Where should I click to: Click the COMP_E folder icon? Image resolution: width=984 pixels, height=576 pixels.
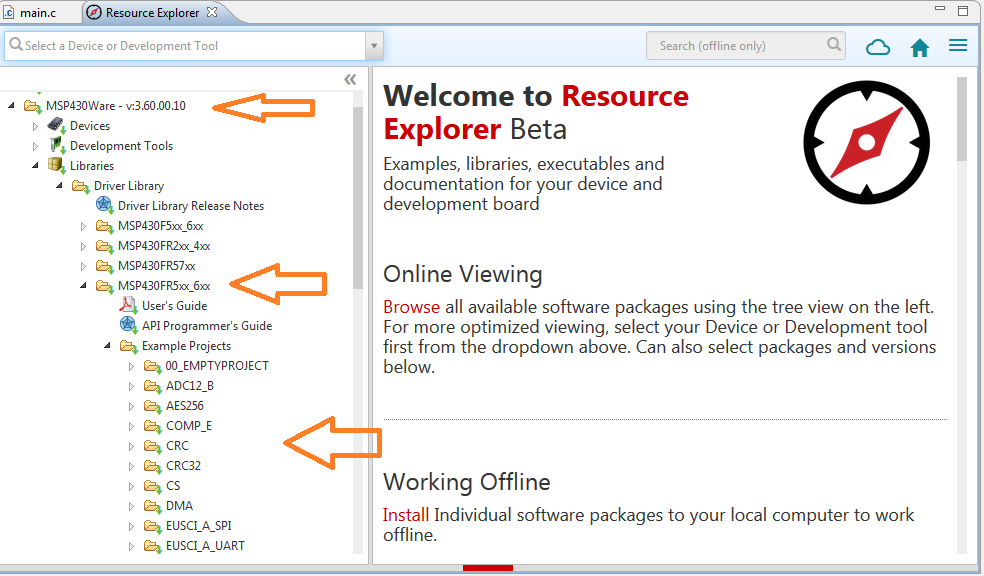point(152,426)
